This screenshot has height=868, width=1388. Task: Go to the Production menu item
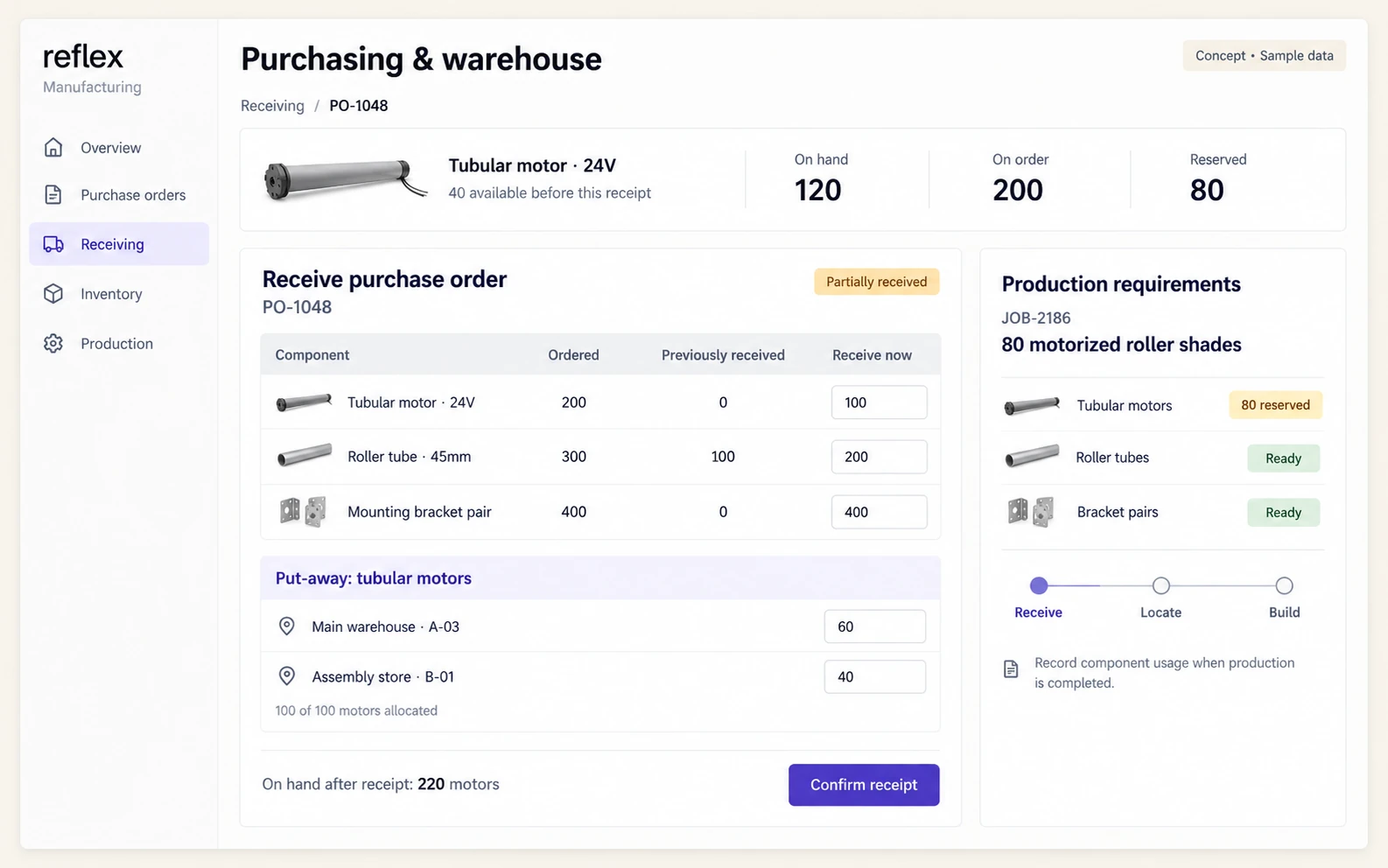(119, 344)
